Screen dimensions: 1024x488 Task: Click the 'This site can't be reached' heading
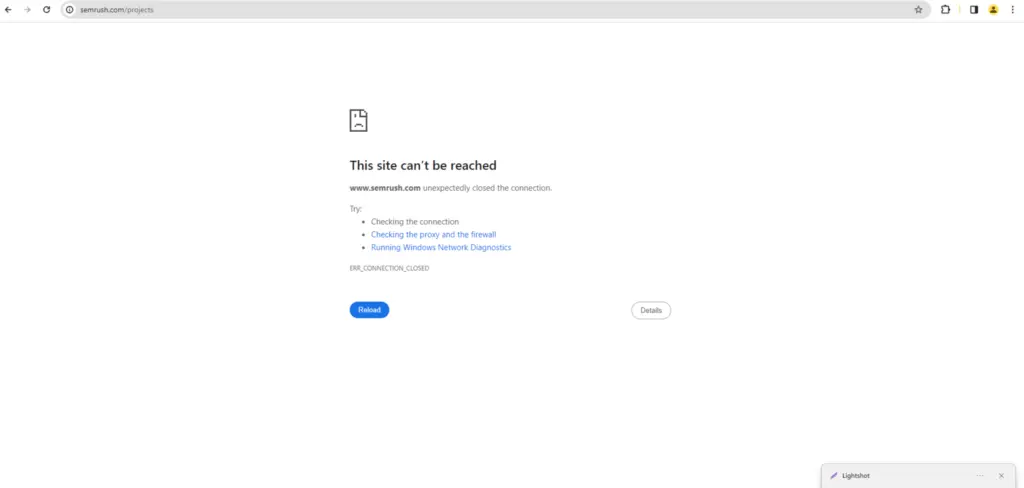[x=423, y=165]
